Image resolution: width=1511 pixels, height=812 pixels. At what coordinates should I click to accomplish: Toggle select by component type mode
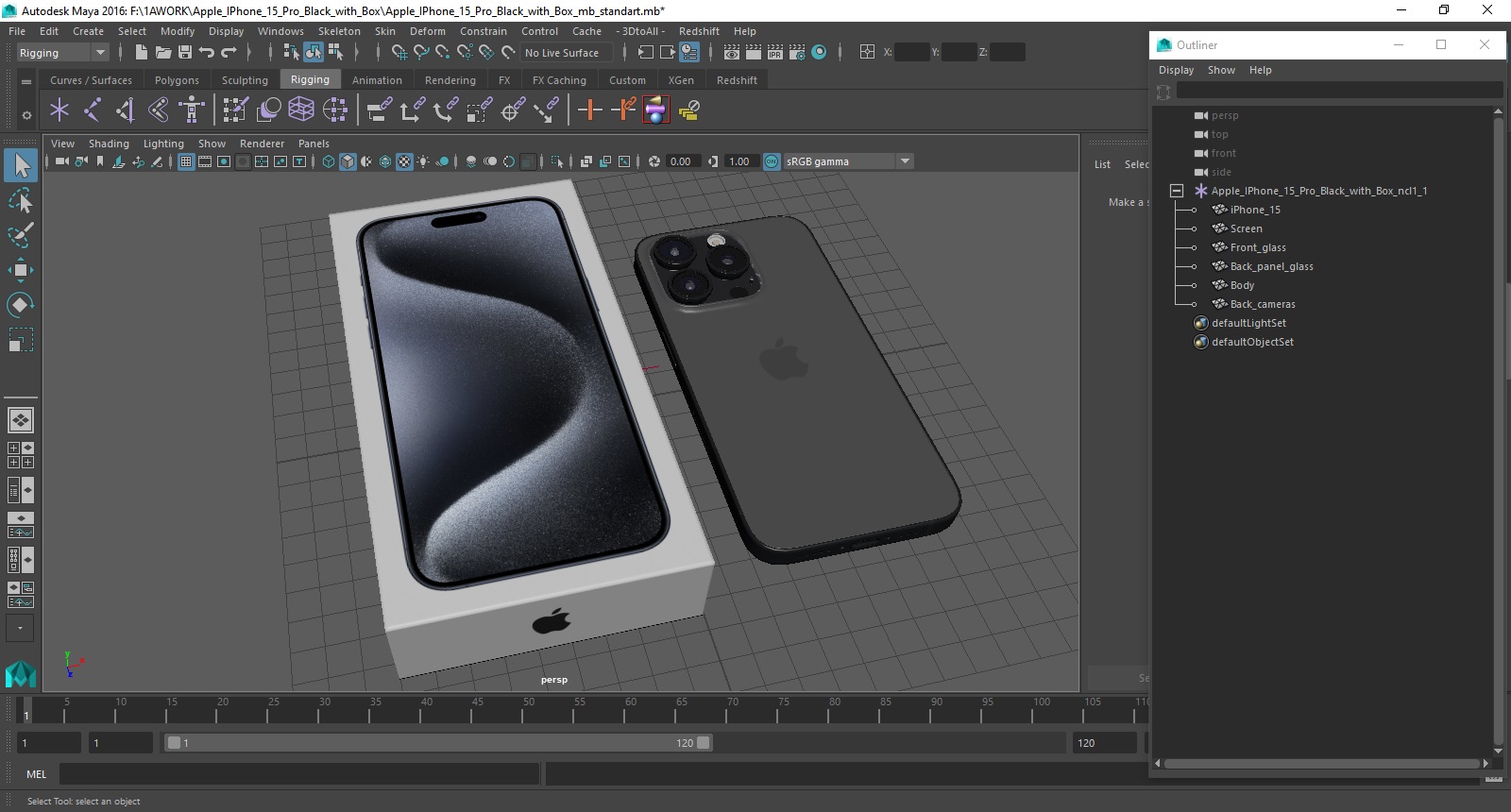pyautogui.click(x=335, y=53)
